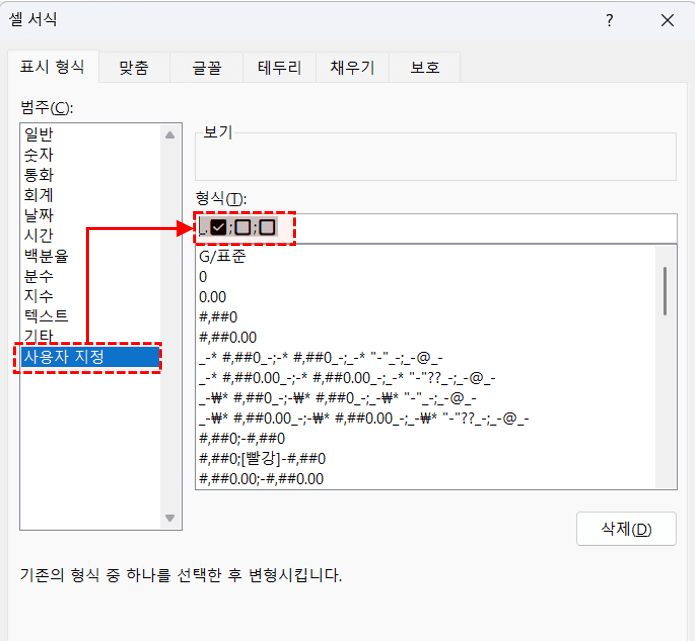Click the format list scrollbar thumb
This screenshot has height=641, width=695.
pyautogui.click(x=665, y=290)
